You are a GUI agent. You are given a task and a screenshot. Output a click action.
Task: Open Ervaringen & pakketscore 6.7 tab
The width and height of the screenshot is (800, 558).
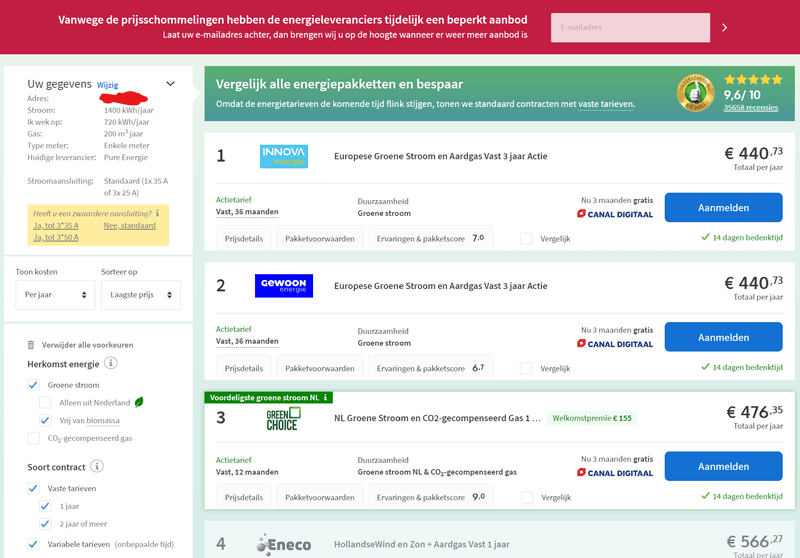click(x=431, y=368)
